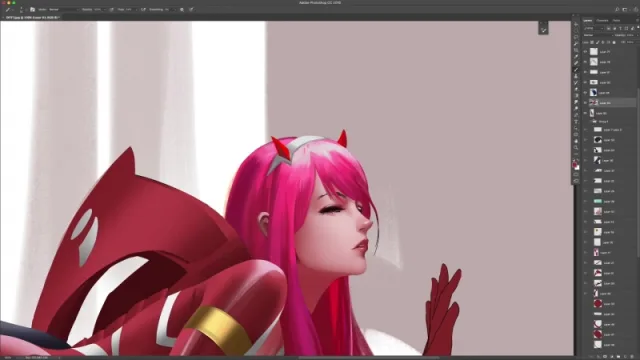Select the Blur tool
This screenshot has width=640, height=360.
pyautogui.click(x=576, y=102)
